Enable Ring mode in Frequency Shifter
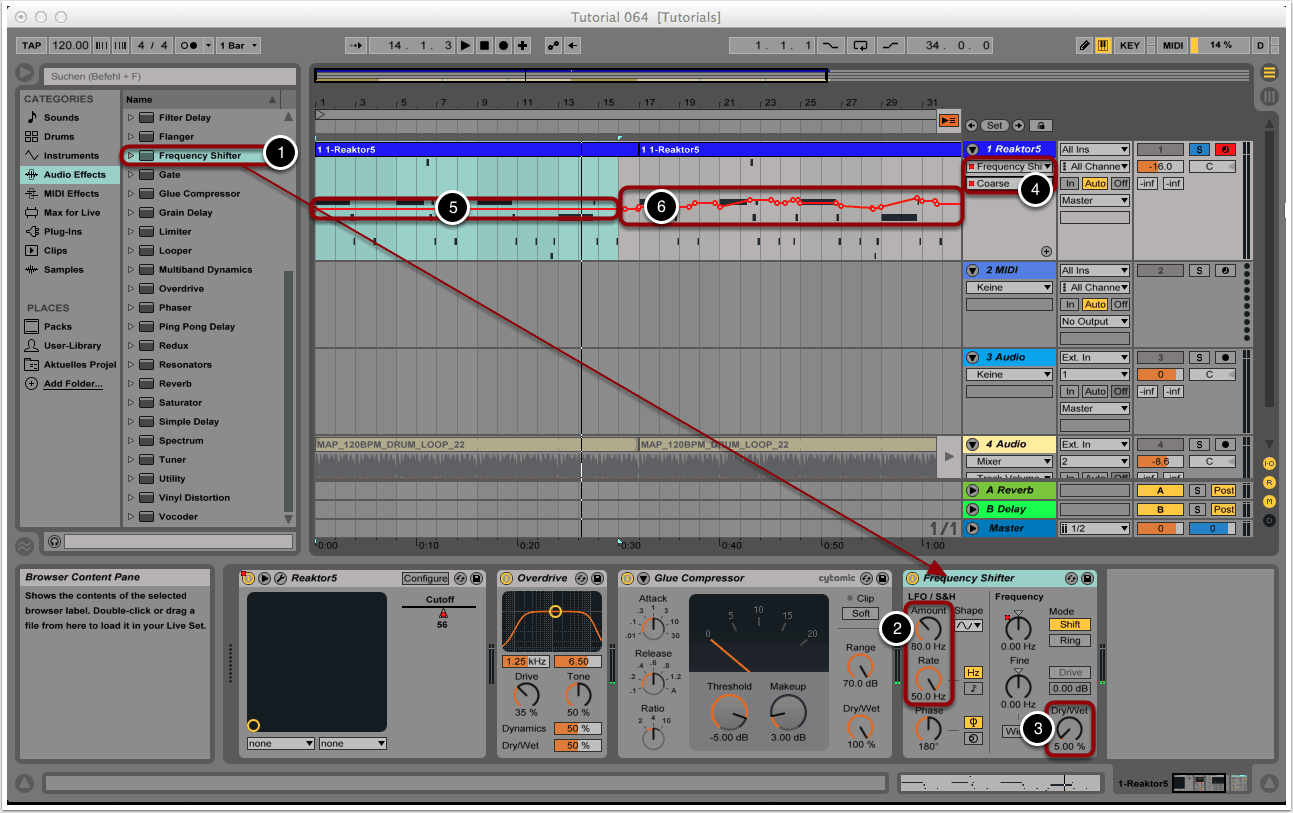The image size is (1293, 813). 1069,641
